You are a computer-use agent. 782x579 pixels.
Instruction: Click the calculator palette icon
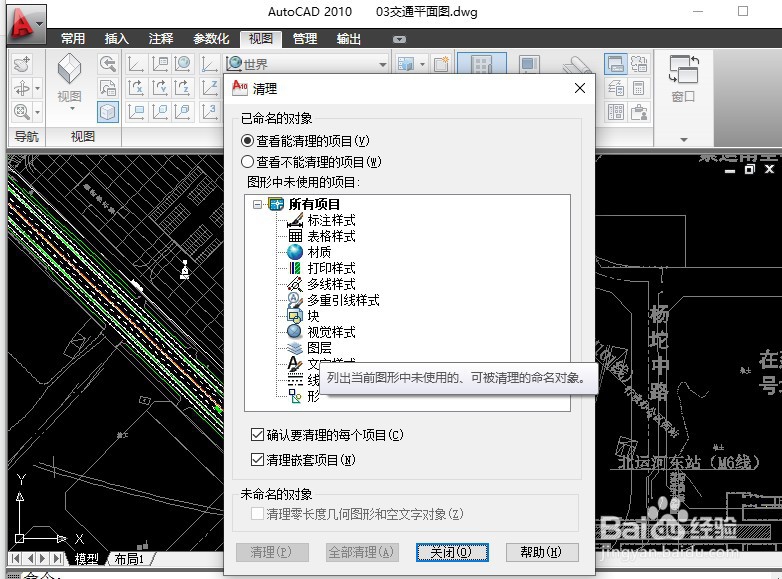pyautogui.click(x=638, y=88)
